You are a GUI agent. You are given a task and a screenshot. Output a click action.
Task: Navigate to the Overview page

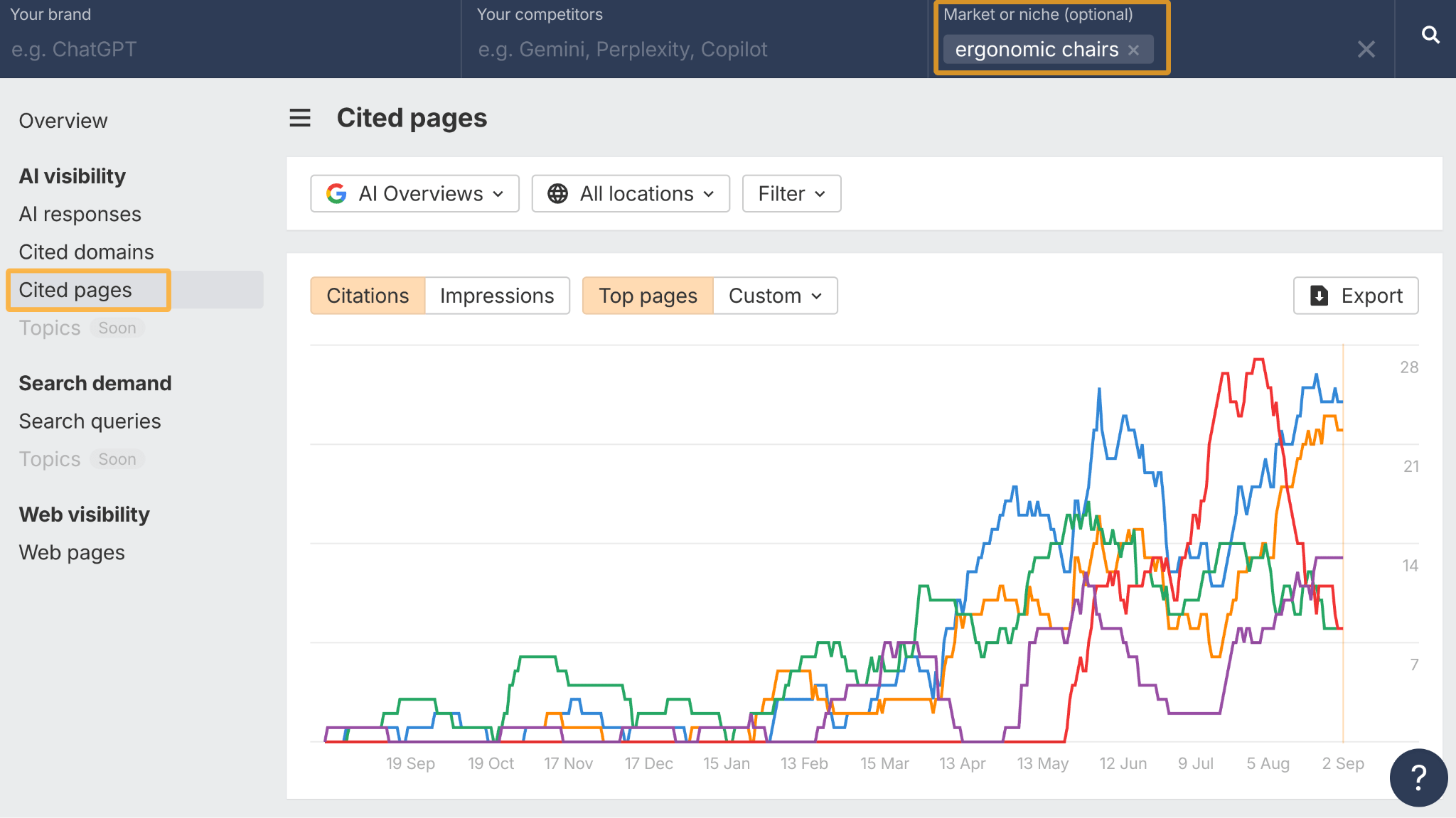tap(63, 121)
